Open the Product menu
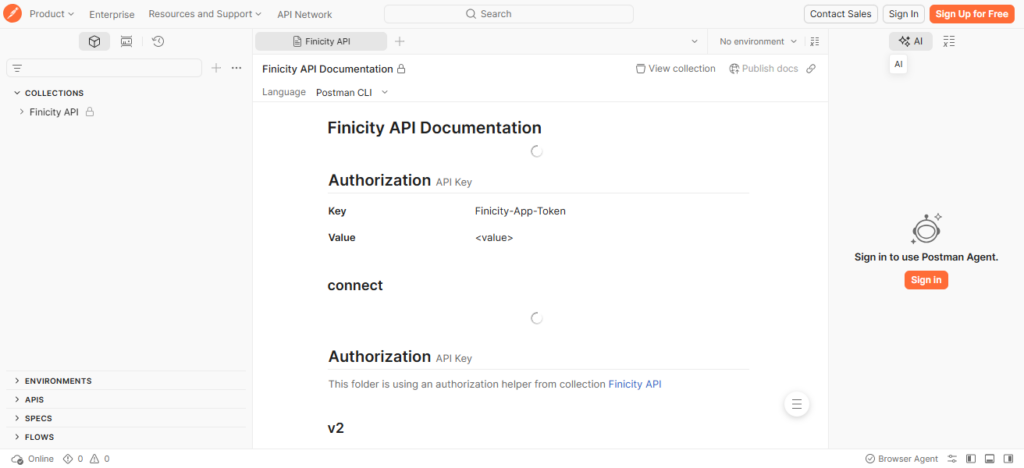Viewport: 1024px width, 468px height. [52, 14]
